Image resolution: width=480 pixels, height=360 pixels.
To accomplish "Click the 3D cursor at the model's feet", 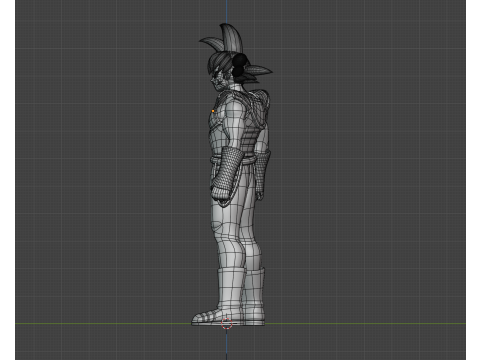I will pyautogui.click(x=227, y=323).
